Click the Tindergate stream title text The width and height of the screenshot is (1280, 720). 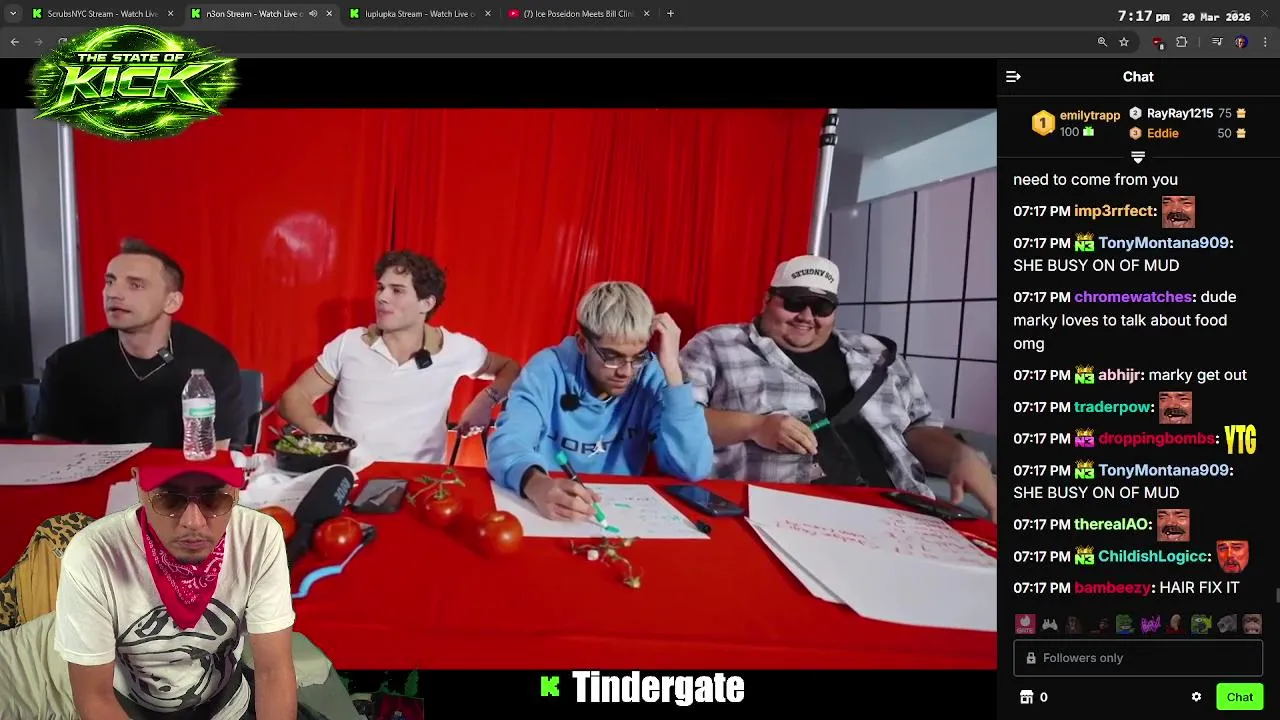tap(658, 687)
